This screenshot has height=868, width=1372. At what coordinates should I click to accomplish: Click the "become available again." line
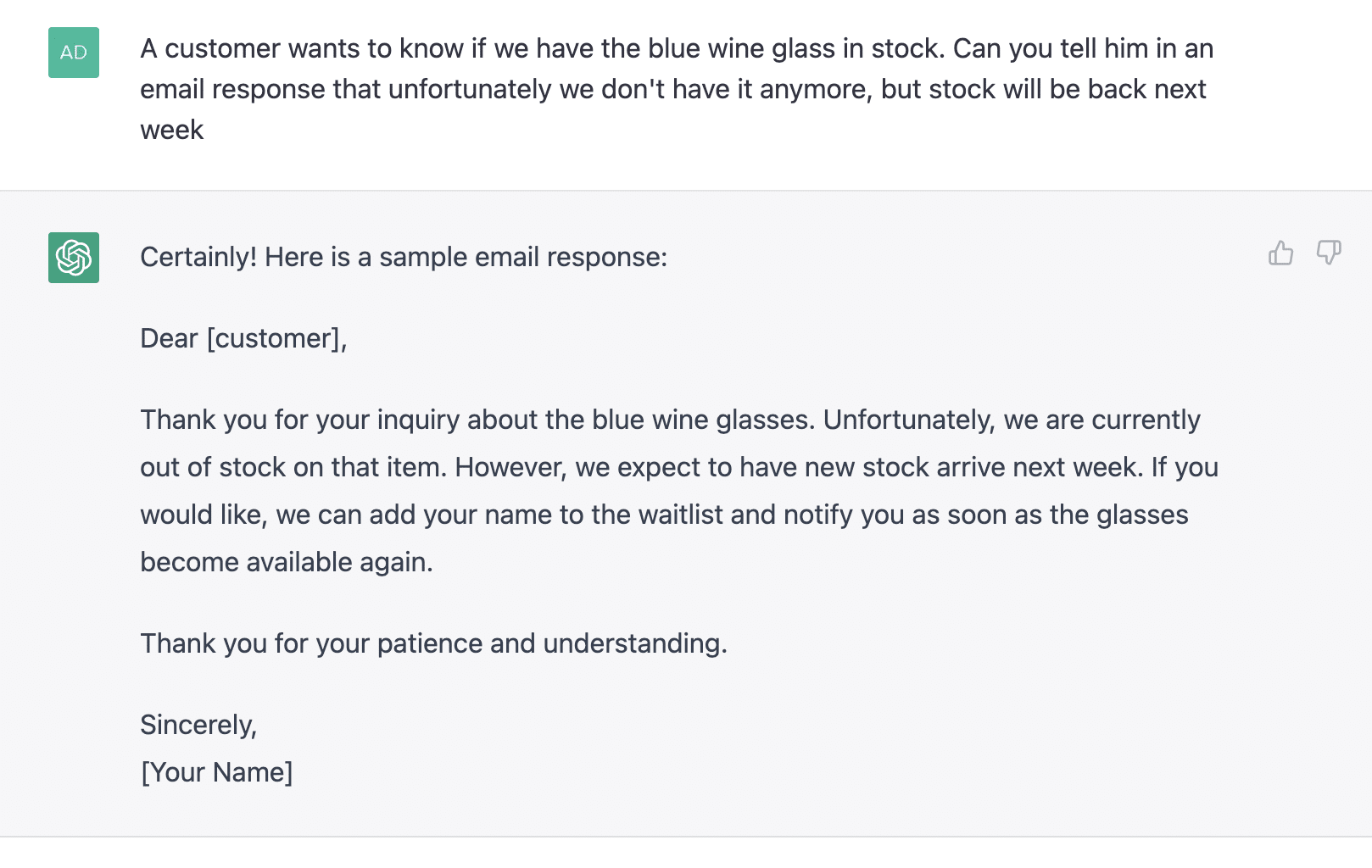(286, 562)
